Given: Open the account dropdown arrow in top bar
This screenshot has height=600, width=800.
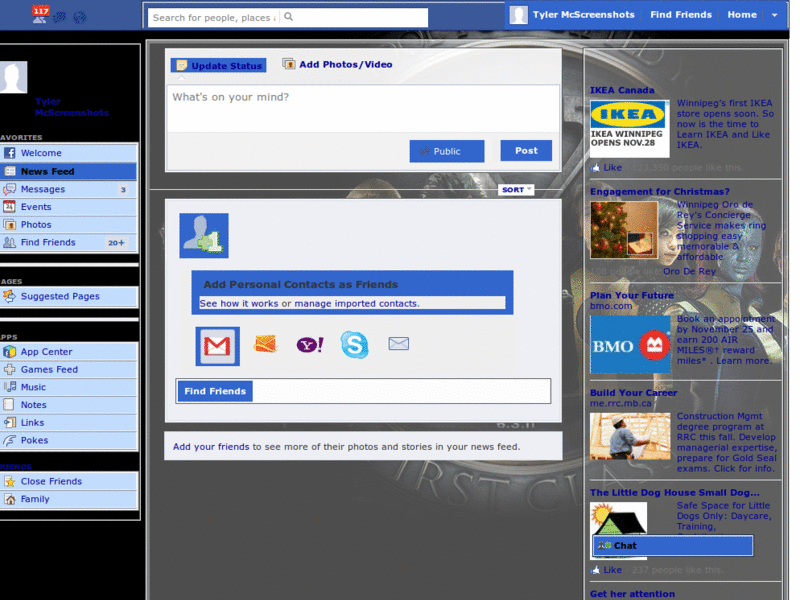Looking at the screenshot, I should coord(774,15).
